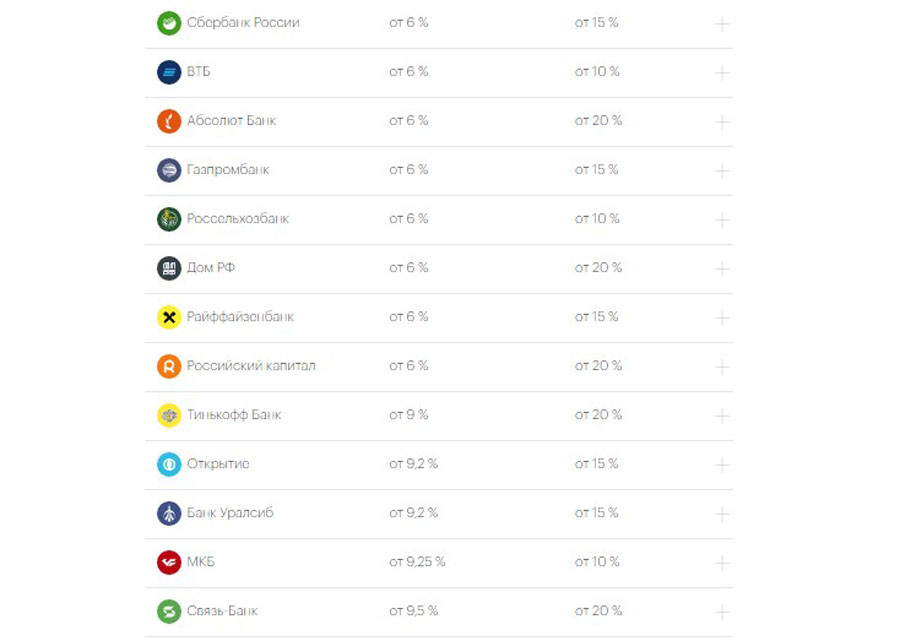Click the yellow Tinkoff Bank crest icon
The image size is (900, 641).
[169, 415]
